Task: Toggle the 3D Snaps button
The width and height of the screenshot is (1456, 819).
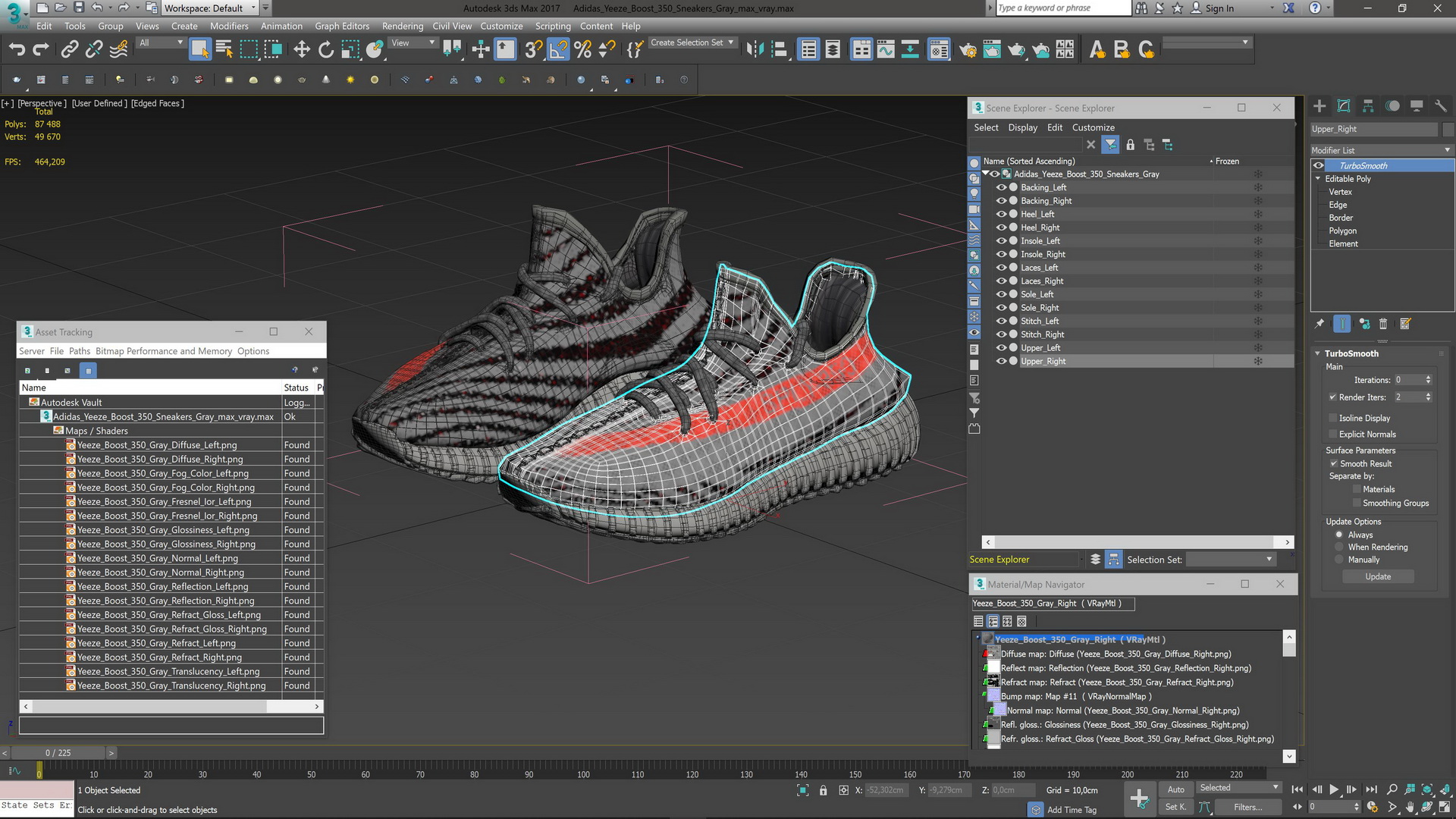Action: click(x=533, y=50)
